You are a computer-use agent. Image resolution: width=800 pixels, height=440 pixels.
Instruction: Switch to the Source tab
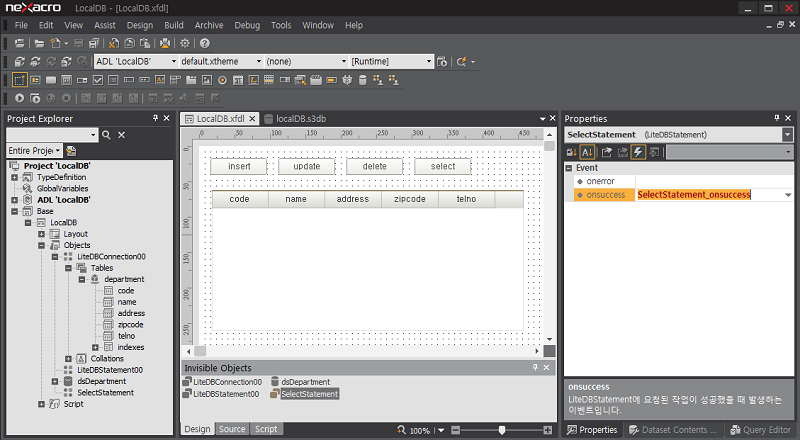[x=232, y=429]
